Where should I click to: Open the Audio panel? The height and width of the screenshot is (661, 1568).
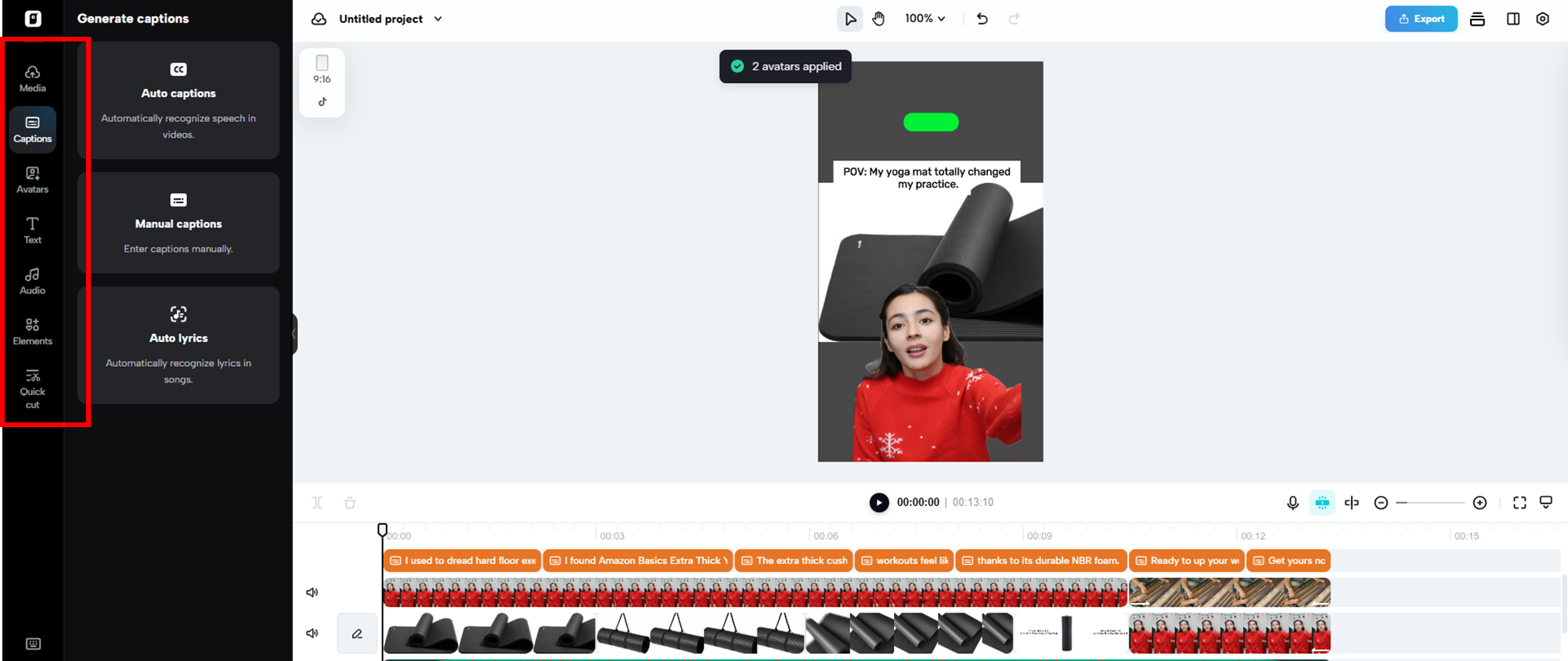(32, 281)
